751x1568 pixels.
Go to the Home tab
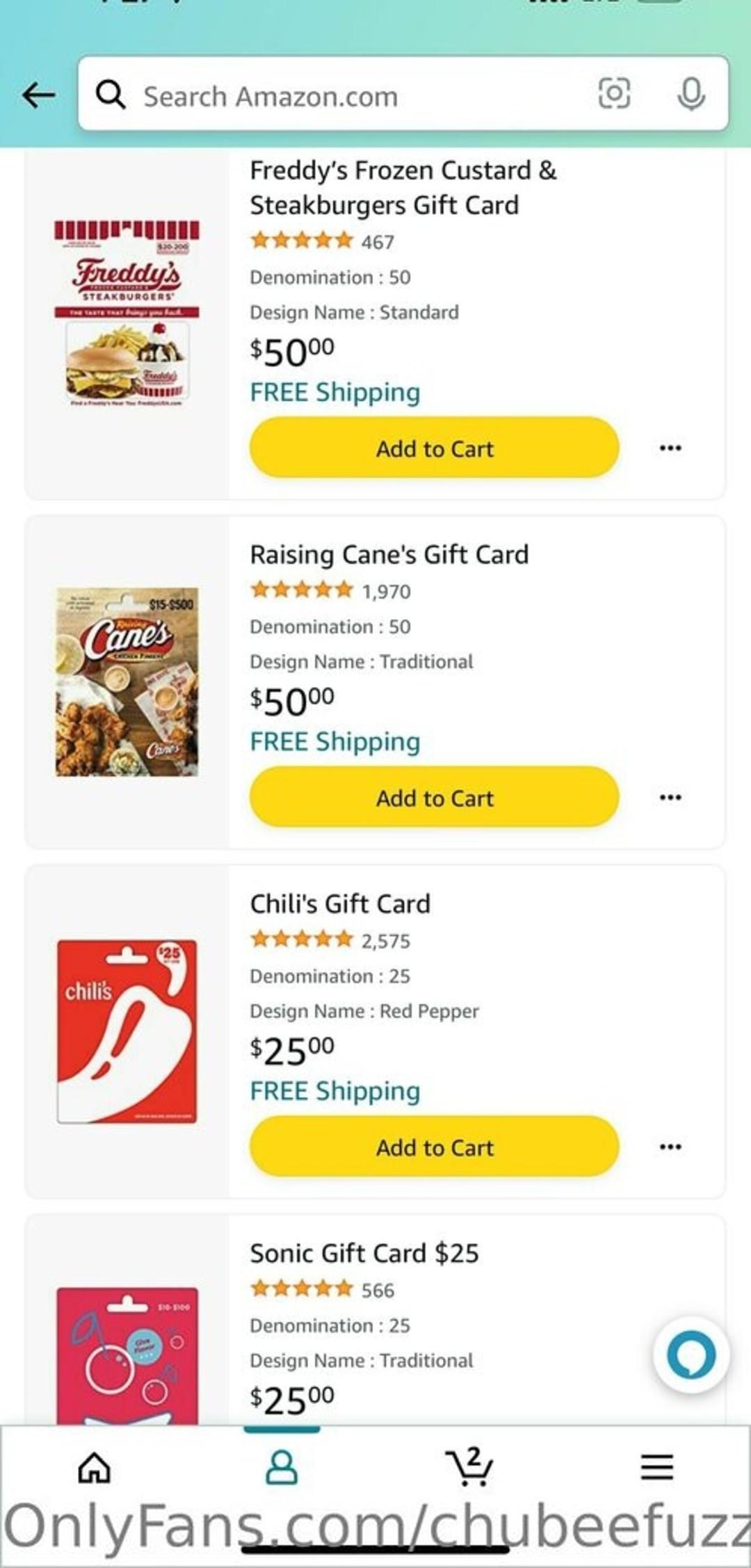[94, 1468]
